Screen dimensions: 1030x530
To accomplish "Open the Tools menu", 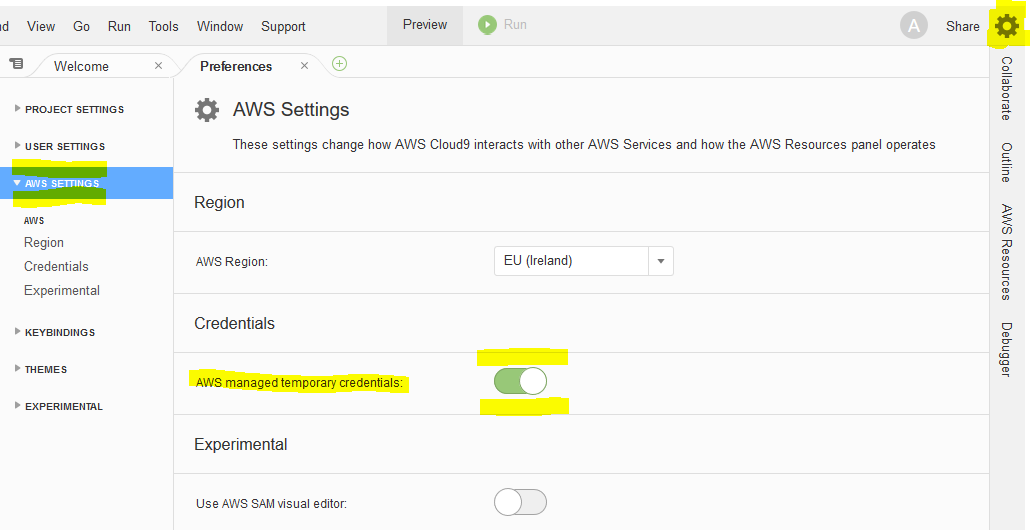I will [164, 26].
